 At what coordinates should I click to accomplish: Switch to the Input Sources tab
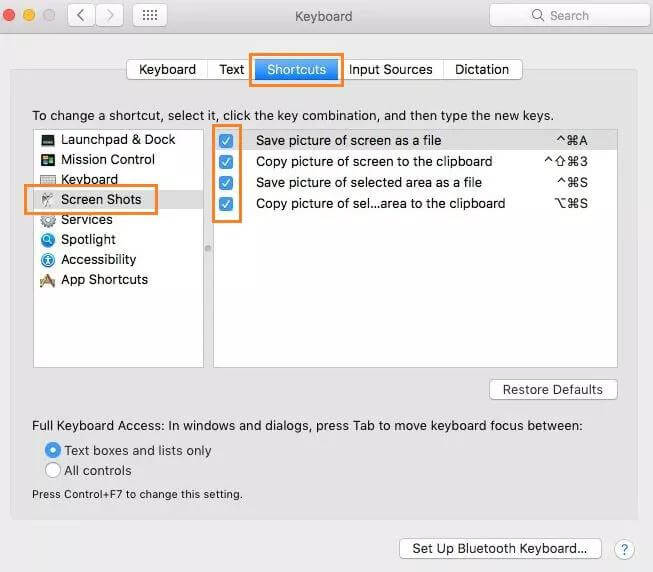(x=390, y=70)
